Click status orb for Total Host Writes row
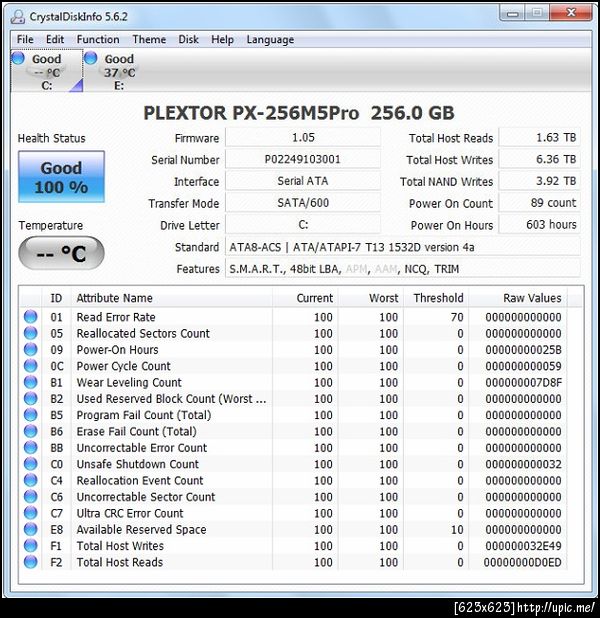 (30, 545)
